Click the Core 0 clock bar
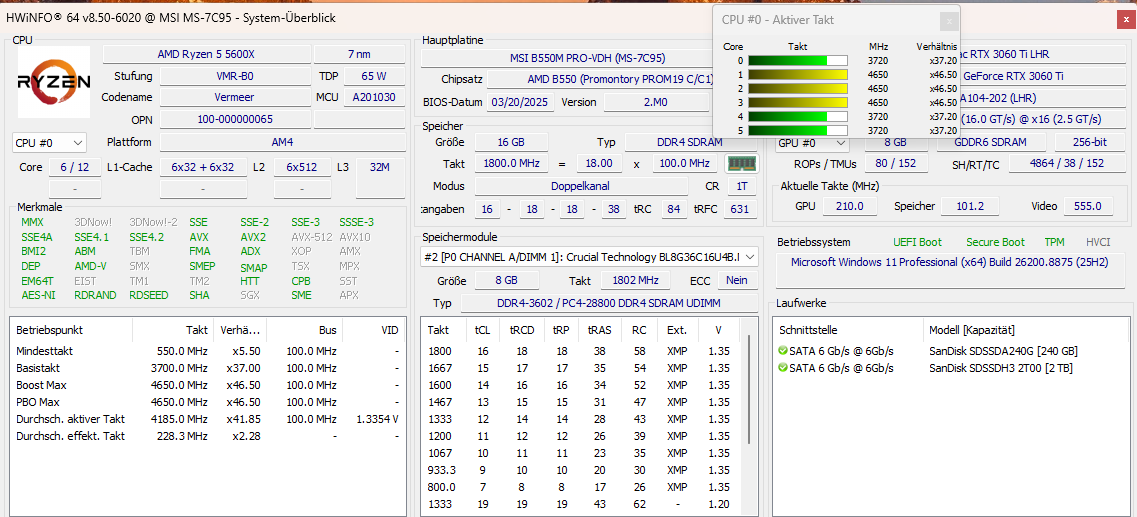 coord(798,61)
